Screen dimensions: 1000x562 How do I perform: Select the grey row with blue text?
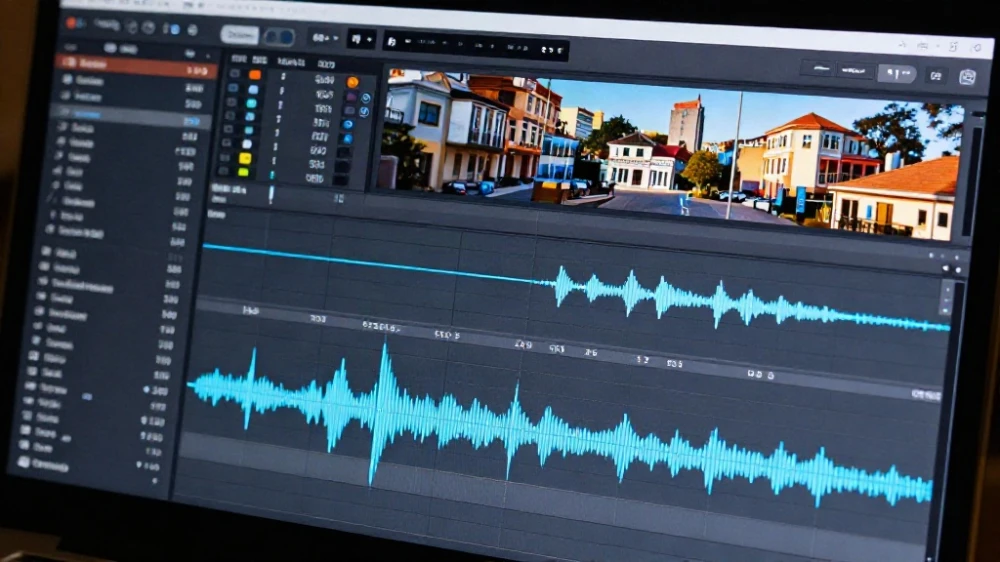pos(133,116)
